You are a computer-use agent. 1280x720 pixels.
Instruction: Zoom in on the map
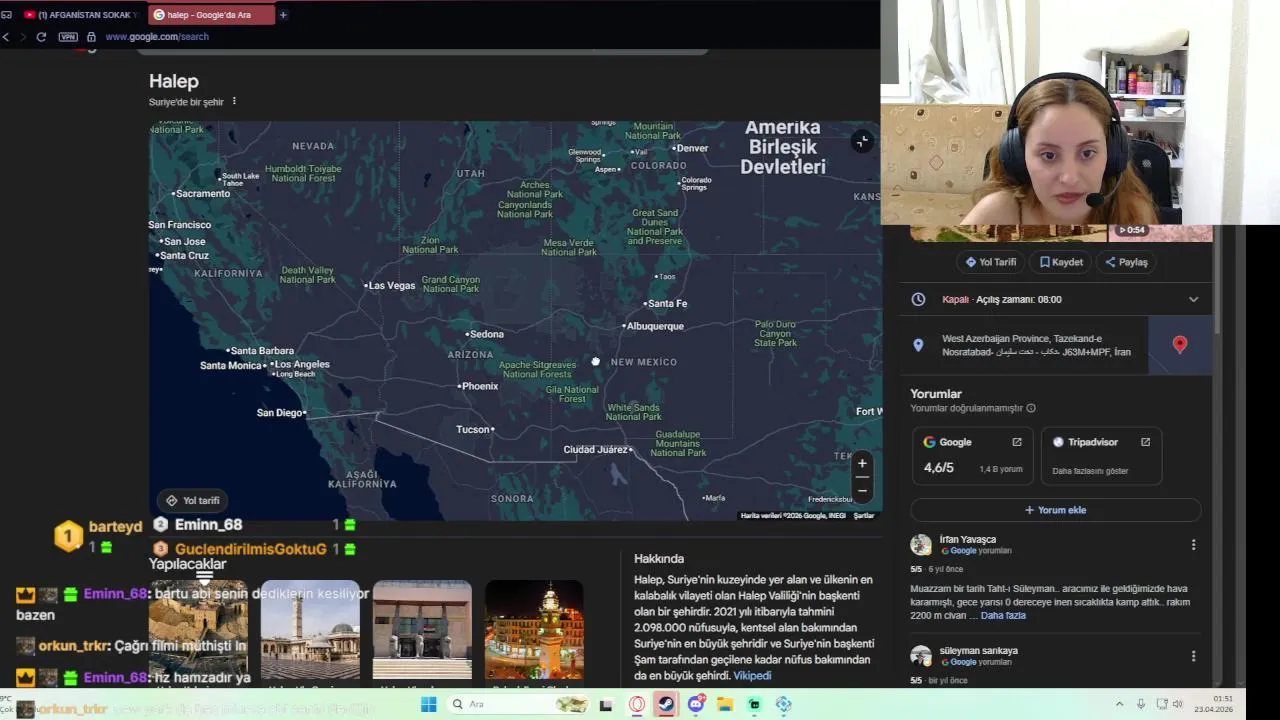[x=862, y=464]
